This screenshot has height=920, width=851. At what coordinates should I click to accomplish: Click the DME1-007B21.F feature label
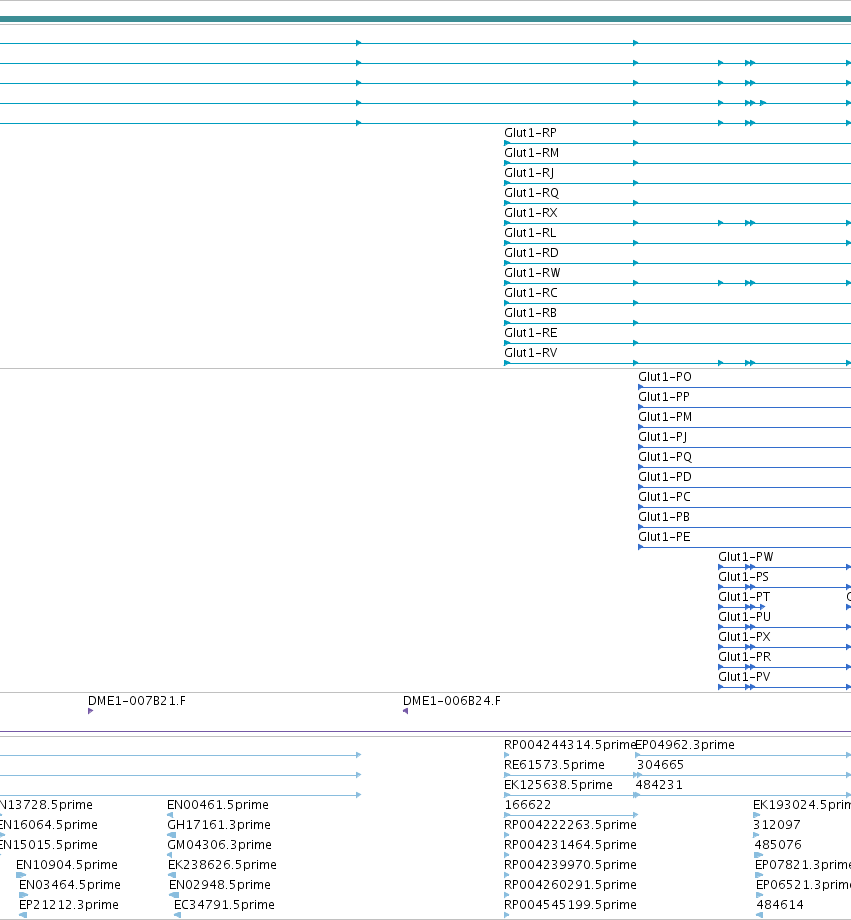137,701
